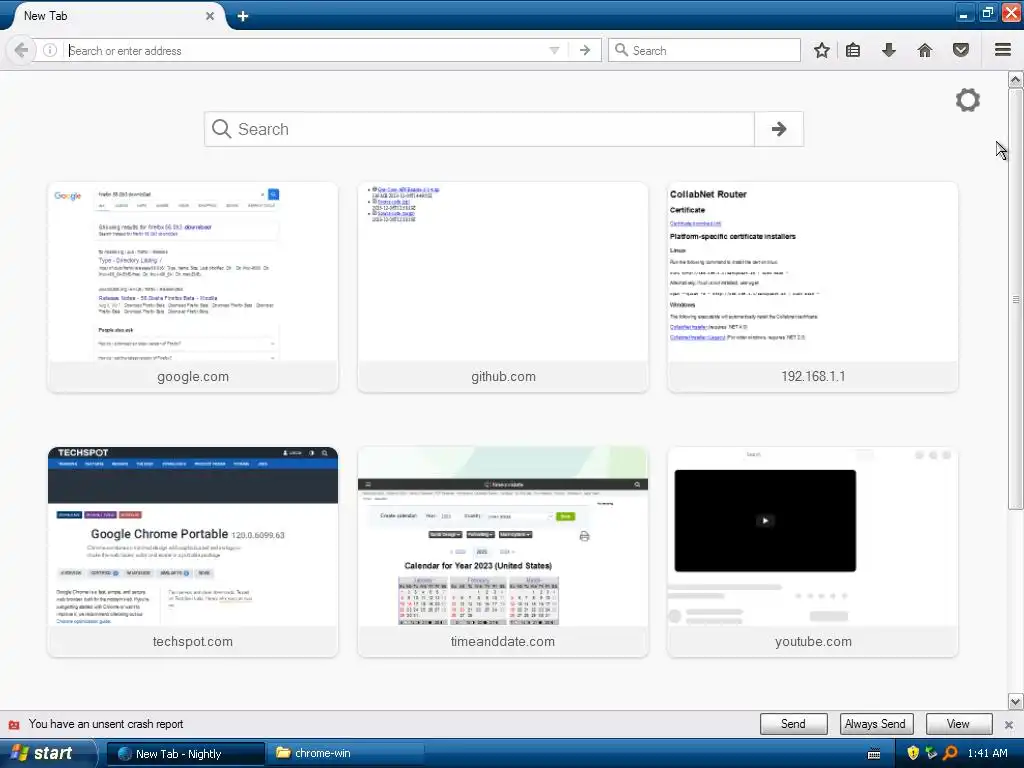This screenshot has height=768, width=1024.
Task: Open the timeanddate.com tile
Action: [503, 552]
